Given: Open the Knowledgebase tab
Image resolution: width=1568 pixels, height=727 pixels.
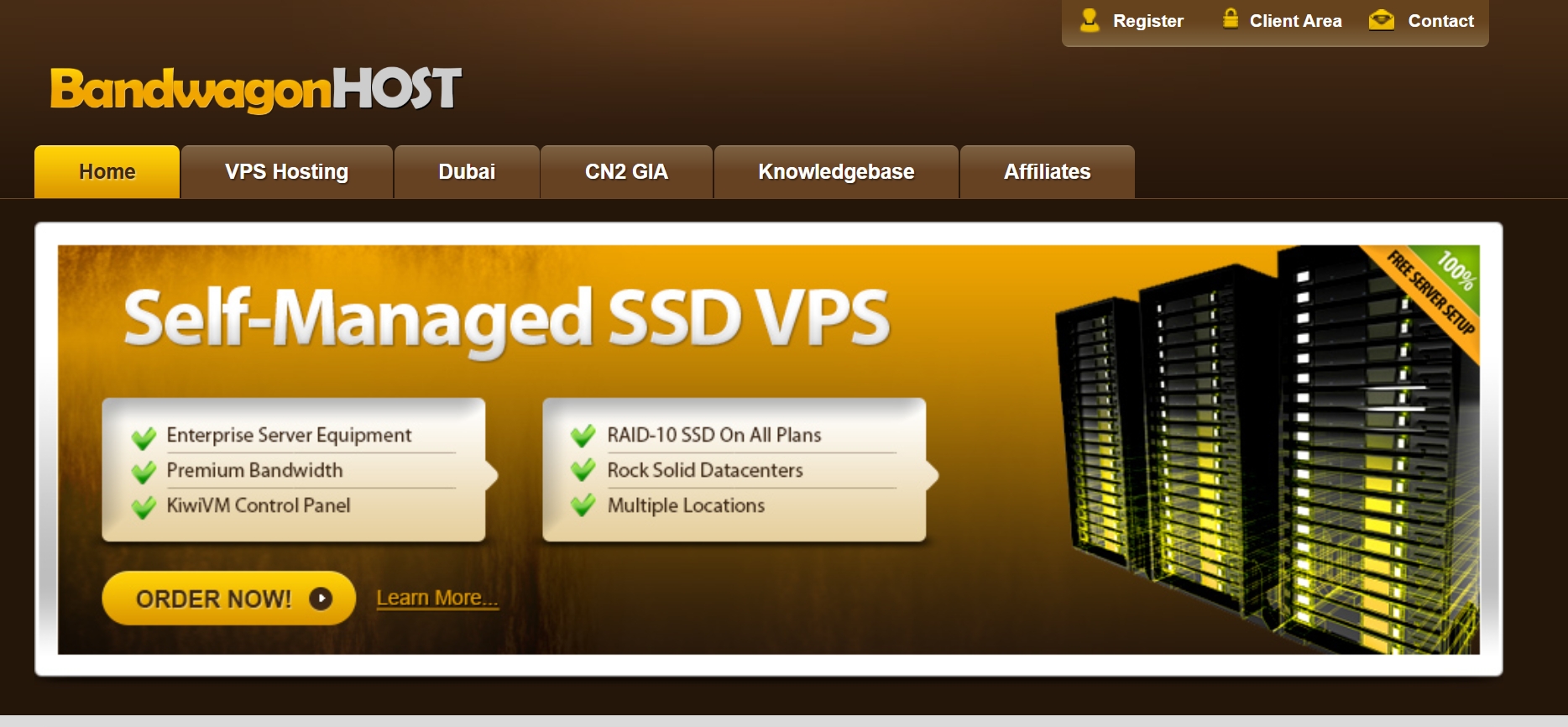Looking at the screenshot, I should coord(836,172).
